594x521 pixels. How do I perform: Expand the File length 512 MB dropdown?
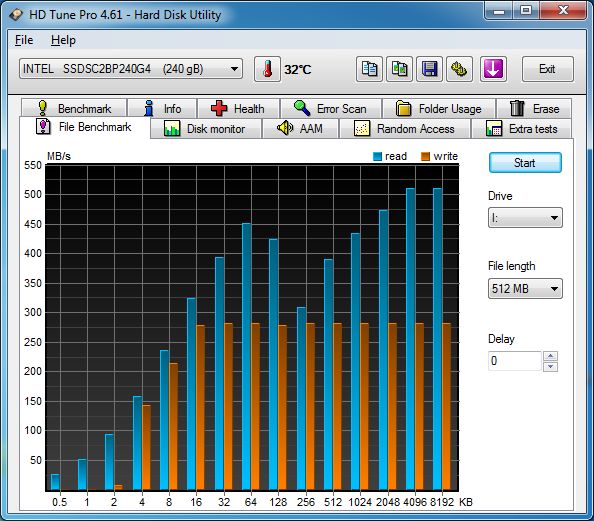pos(525,289)
